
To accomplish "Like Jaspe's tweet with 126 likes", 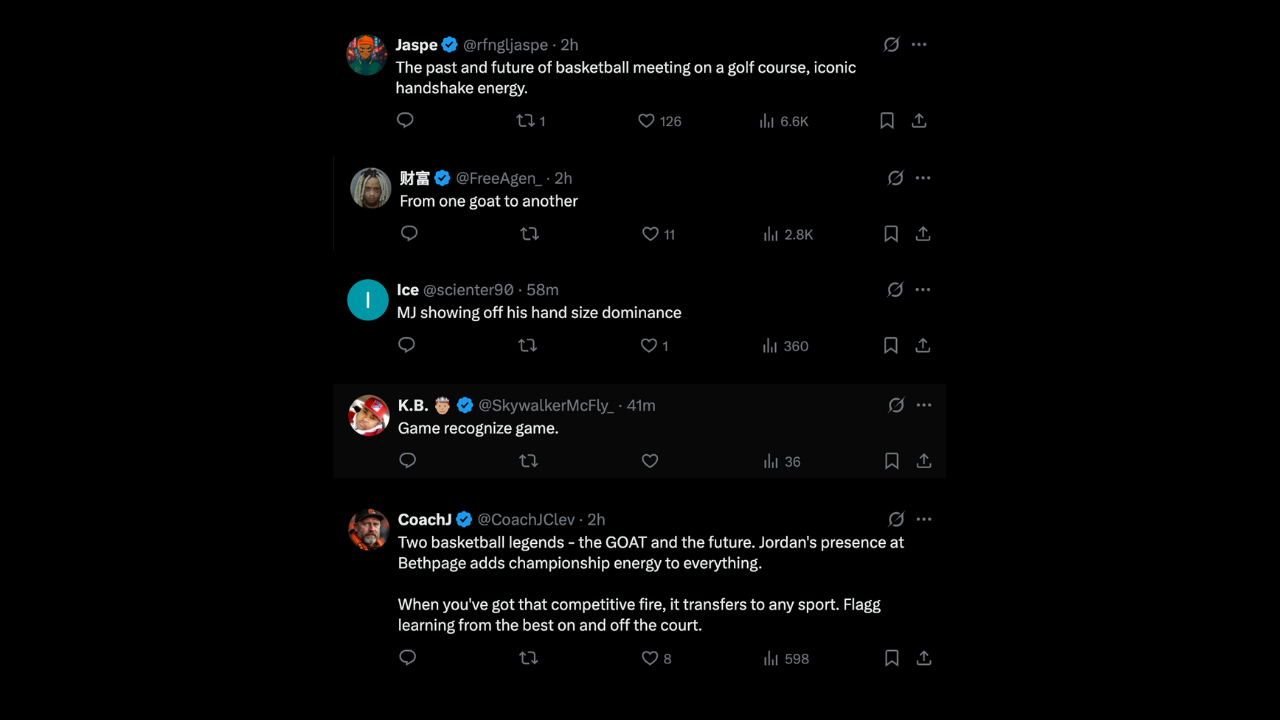I will pyautogui.click(x=647, y=121).
